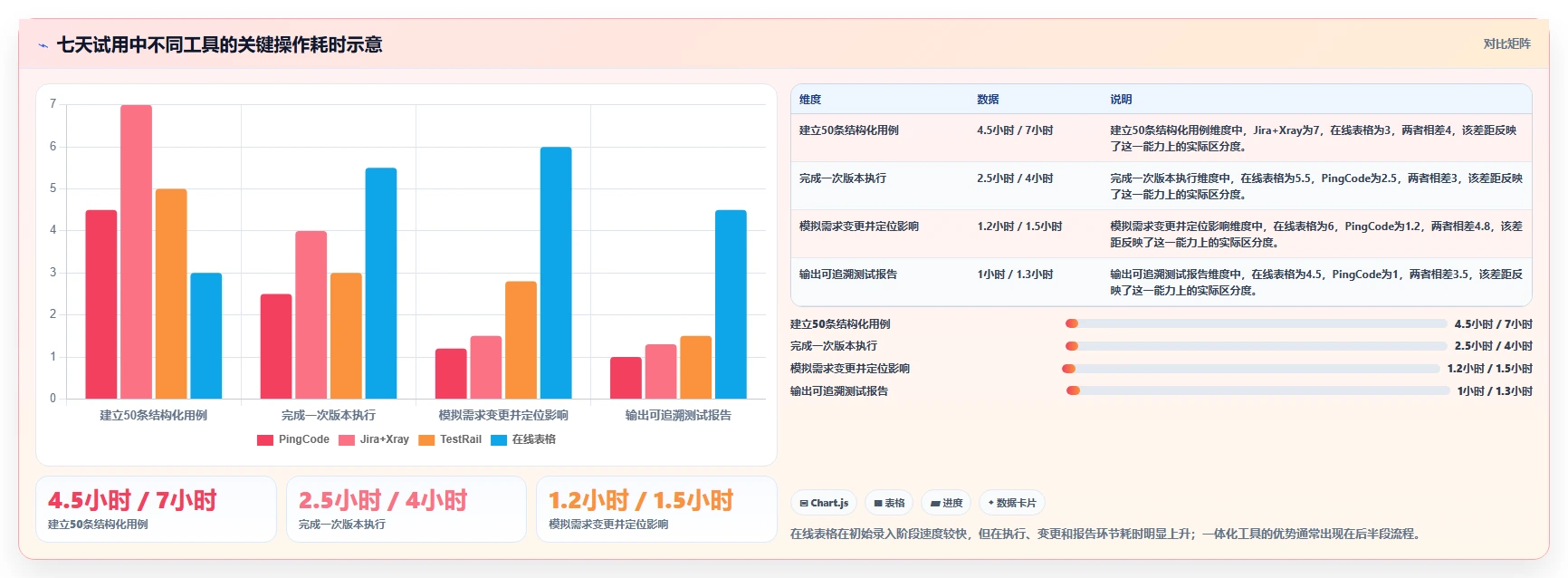Click the TestRail bar for 完成一次版本执行

click(346, 336)
